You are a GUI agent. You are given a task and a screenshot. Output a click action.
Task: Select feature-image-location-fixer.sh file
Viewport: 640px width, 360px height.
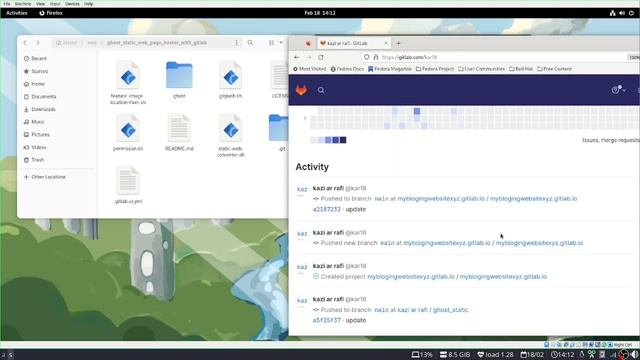[x=128, y=82]
